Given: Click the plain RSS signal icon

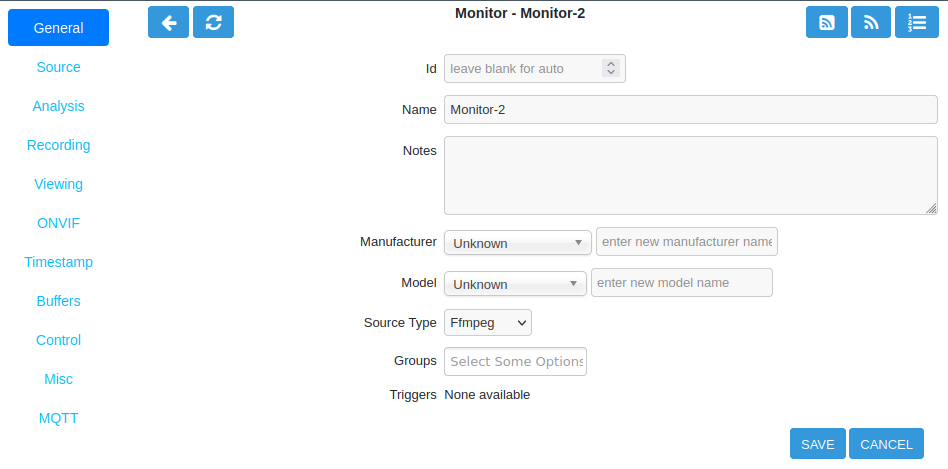Looking at the screenshot, I should coord(871,22).
